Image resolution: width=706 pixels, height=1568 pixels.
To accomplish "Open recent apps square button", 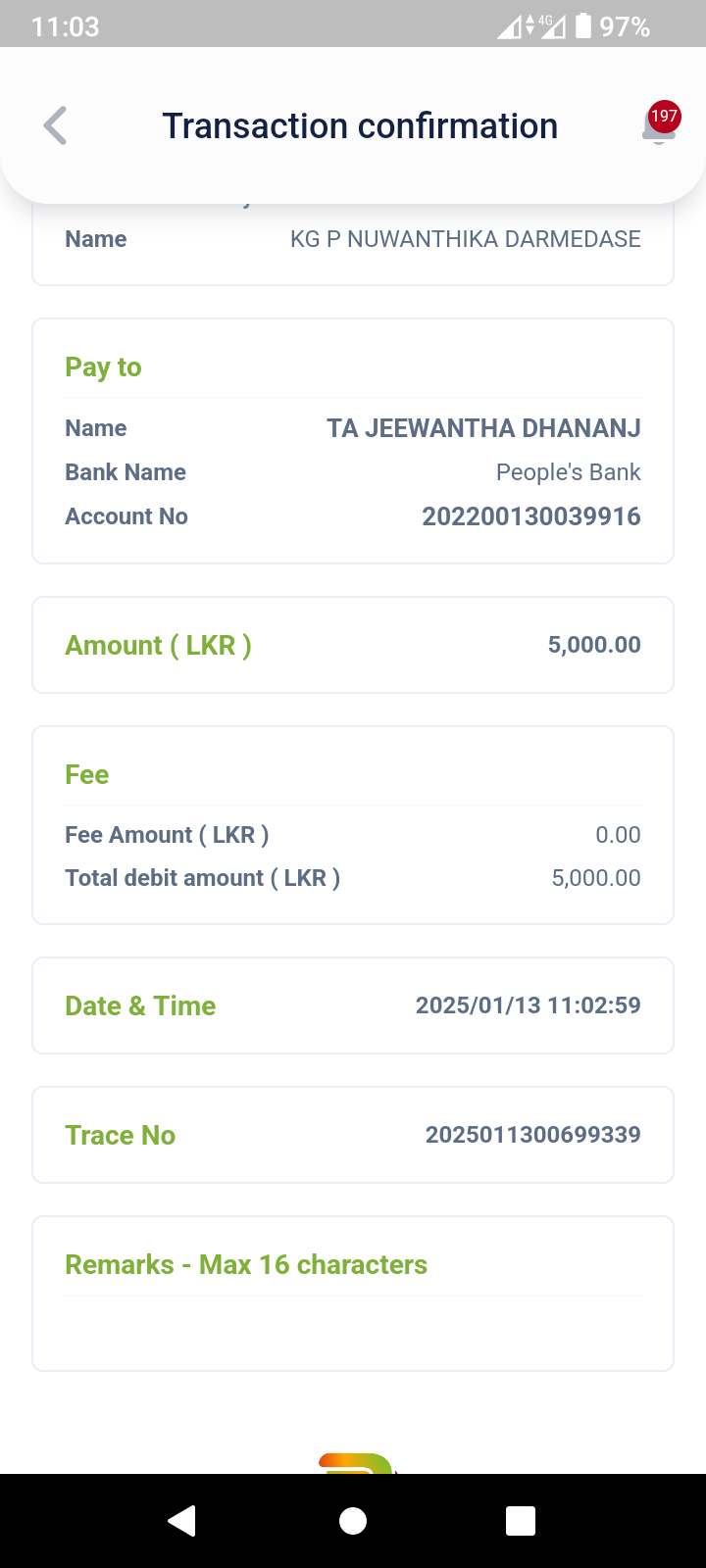I will click(520, 1520).
